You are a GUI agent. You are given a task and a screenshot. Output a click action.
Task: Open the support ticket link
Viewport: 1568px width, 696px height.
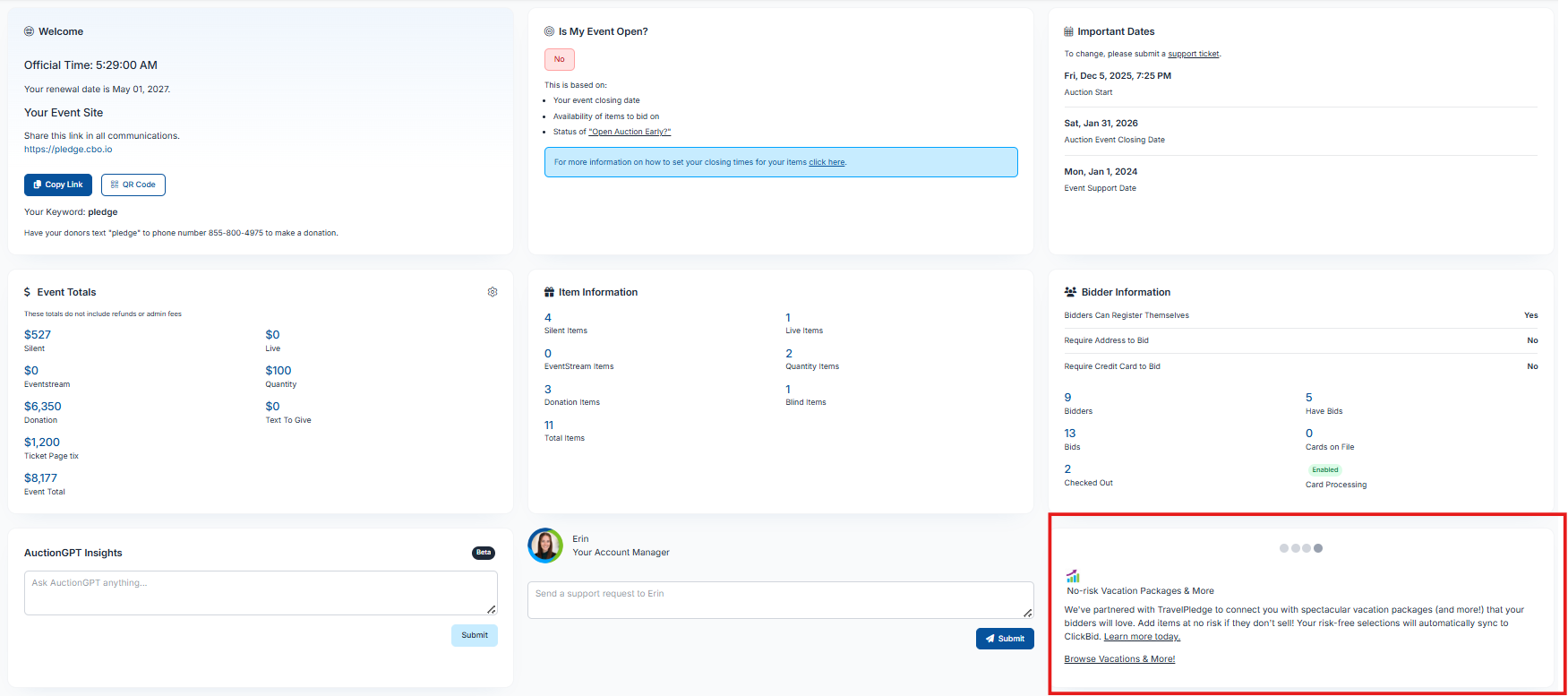coord(1193,54)
